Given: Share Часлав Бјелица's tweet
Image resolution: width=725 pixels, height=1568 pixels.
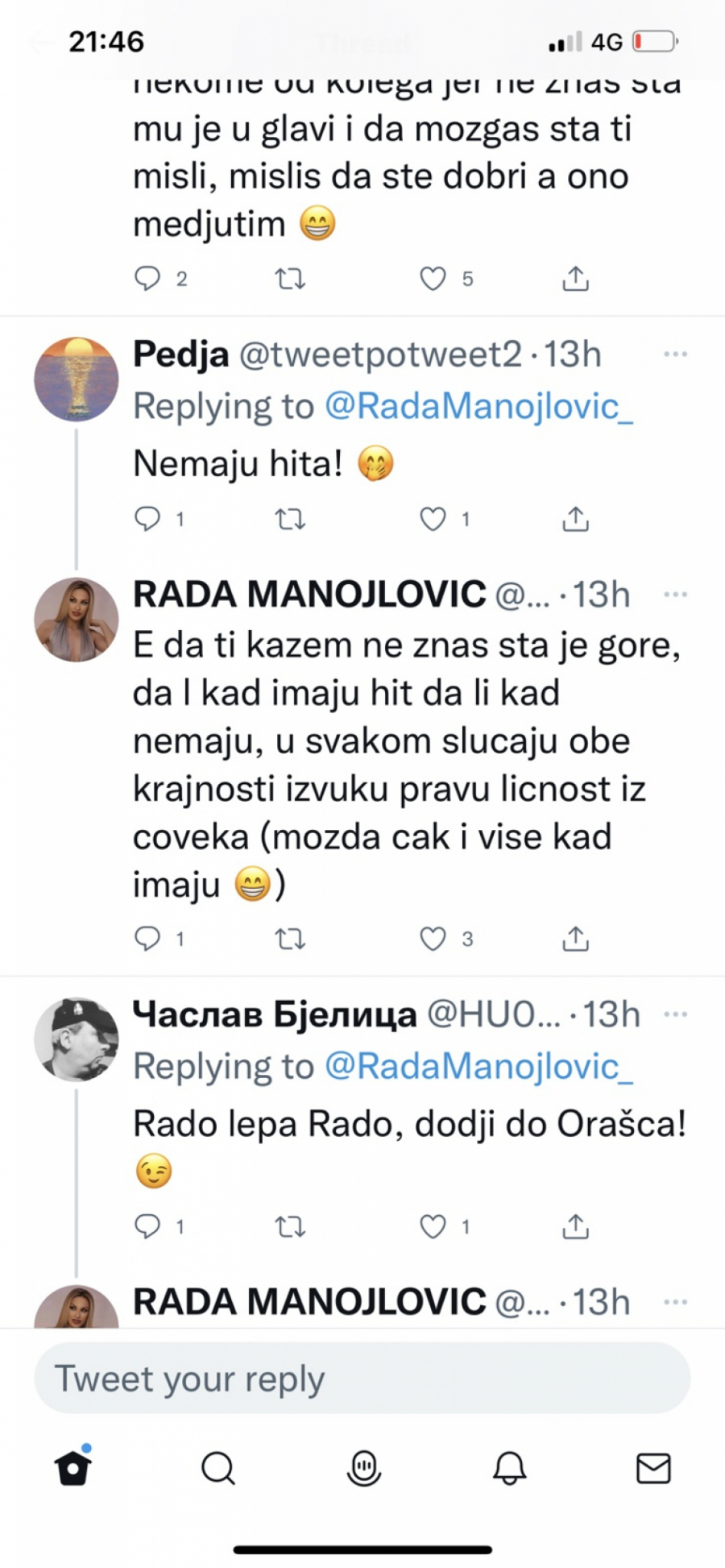Looking at the screenshot, I should pos(575,1226).
